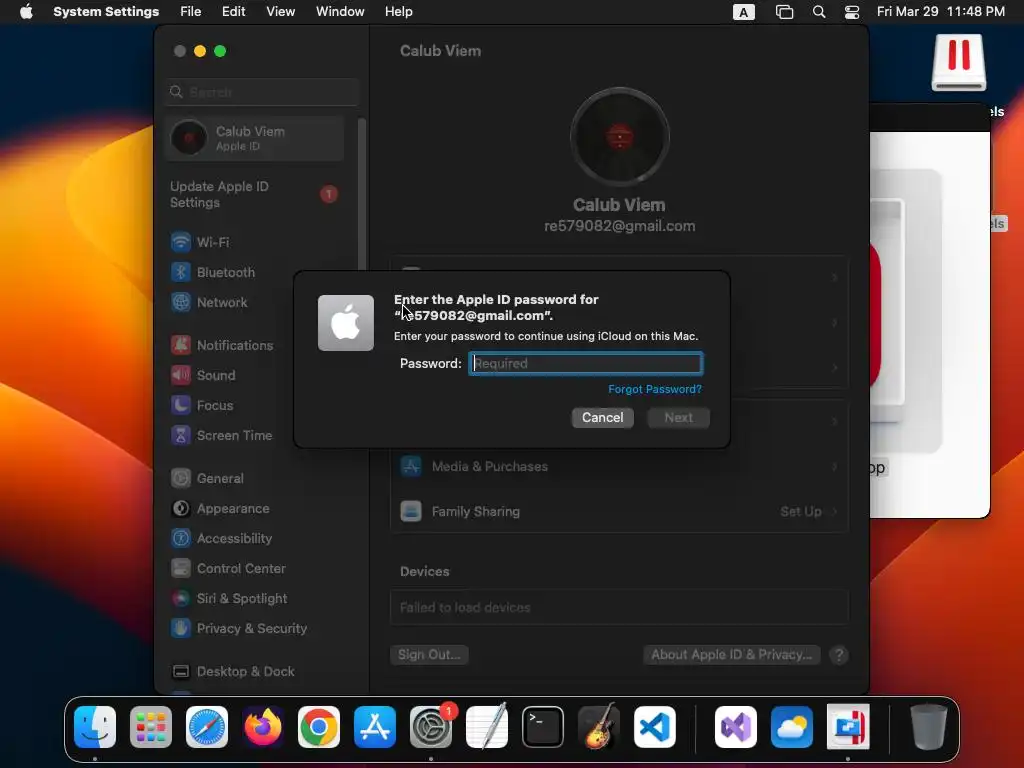Click the Siri & Spotlight icon
Viewport: 1024px width, 768px height.
181,598
